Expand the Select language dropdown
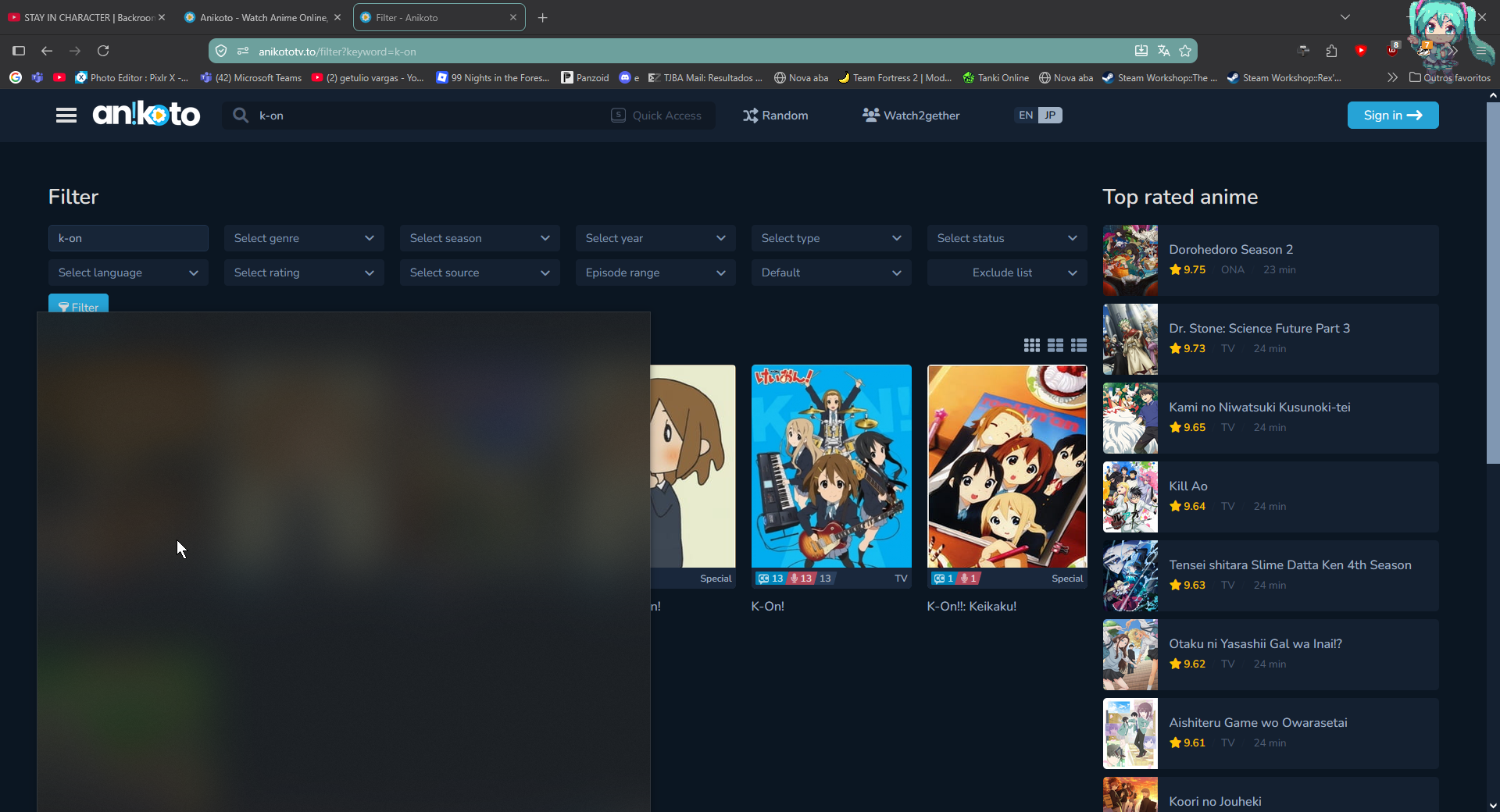 click(128, 272)
